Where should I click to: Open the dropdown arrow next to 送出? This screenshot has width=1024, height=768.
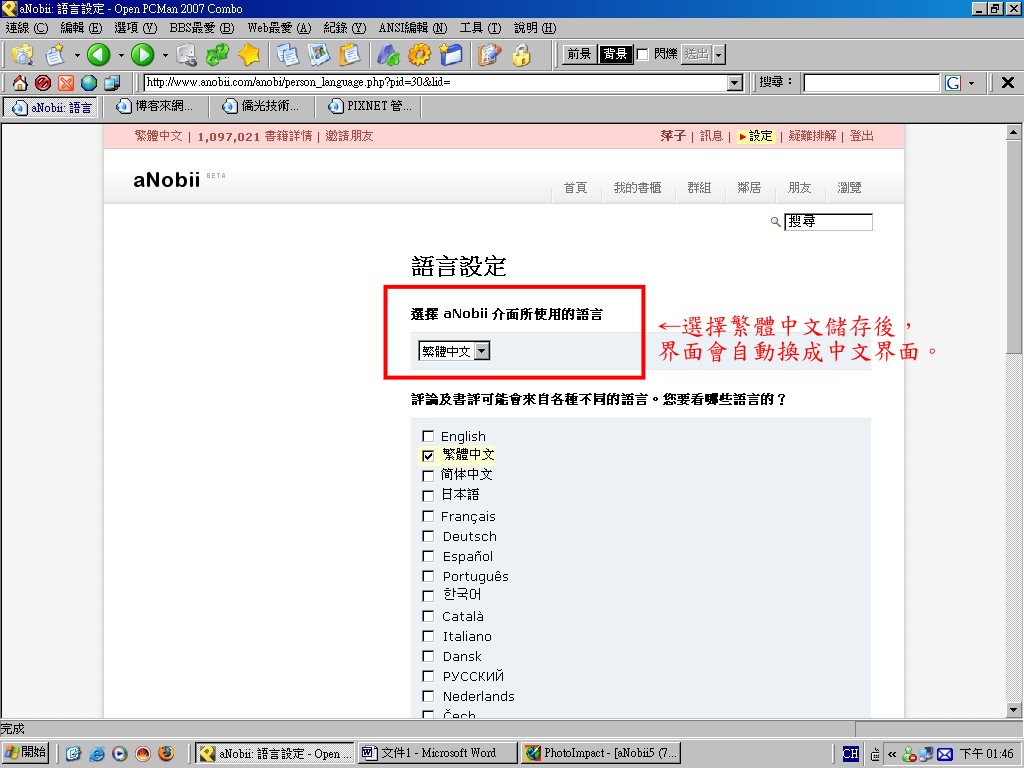coord(718,55)
